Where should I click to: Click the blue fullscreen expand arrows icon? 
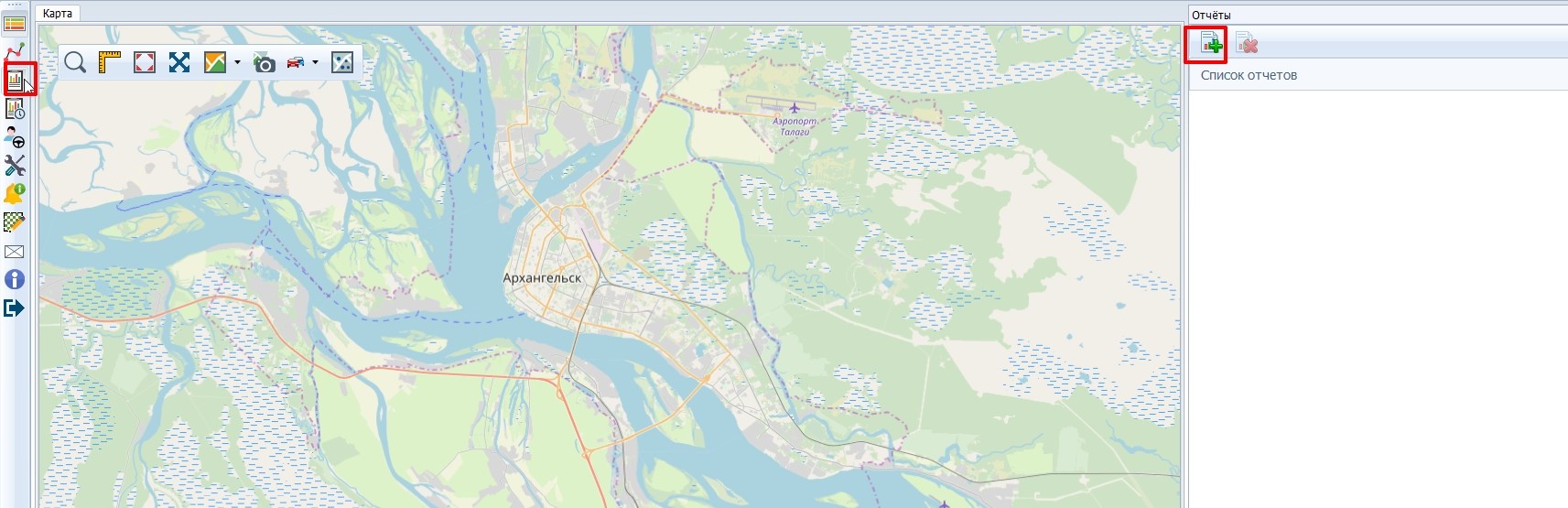(x=179, y=62)
